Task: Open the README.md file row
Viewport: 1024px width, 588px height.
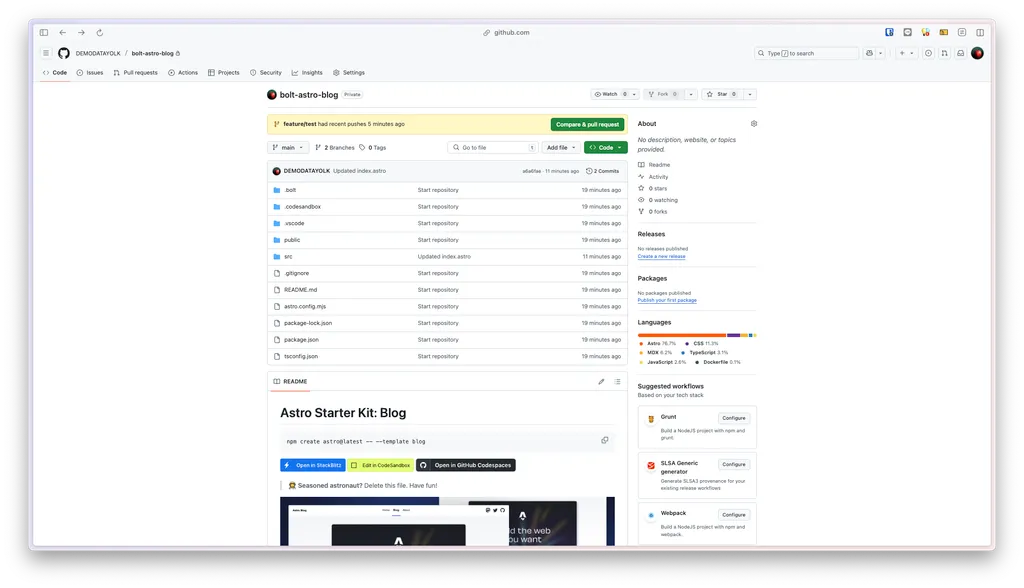Action: click(x=447, y=290)
